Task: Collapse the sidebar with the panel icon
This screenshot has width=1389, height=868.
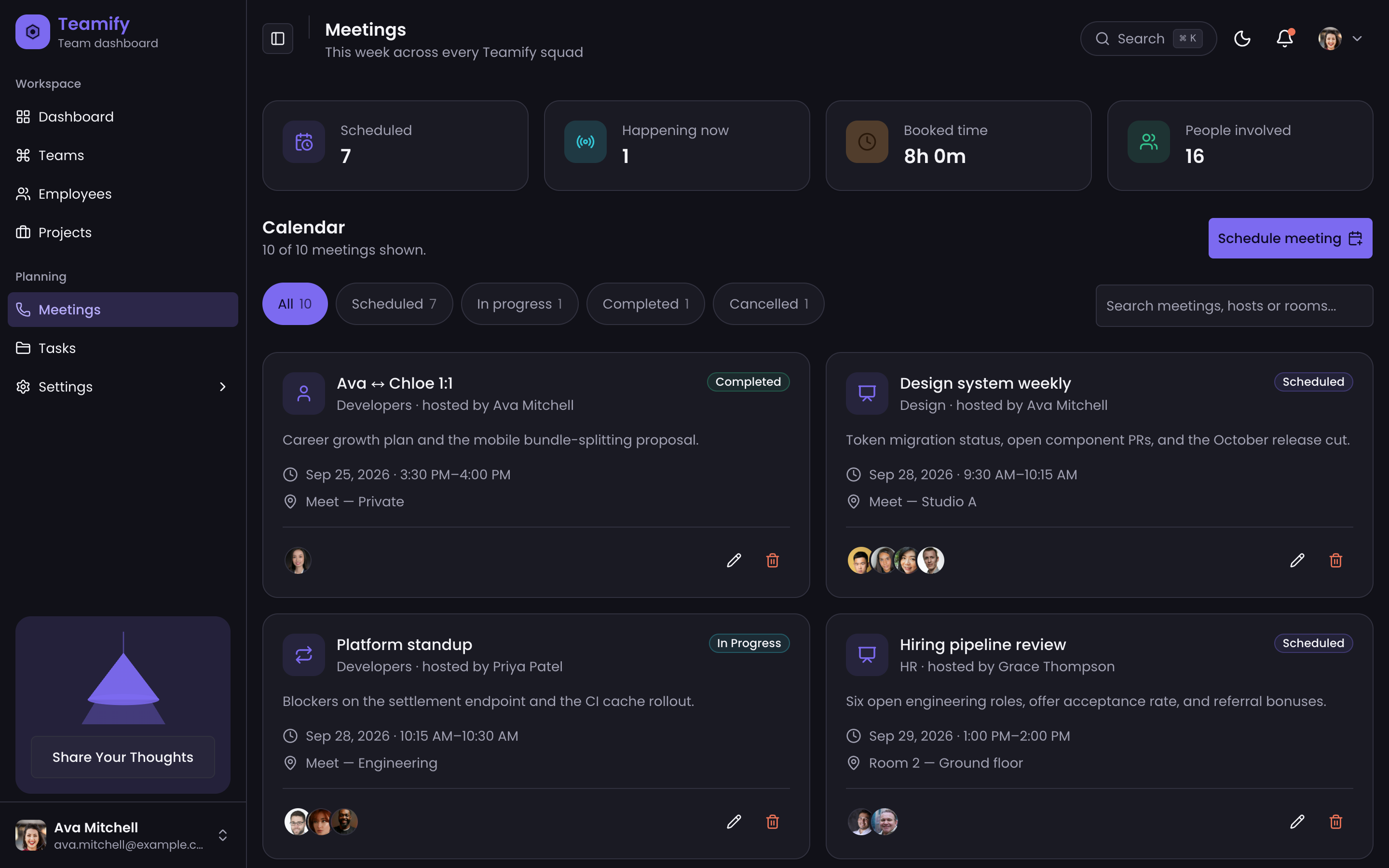Action: (x=278, y=39)
